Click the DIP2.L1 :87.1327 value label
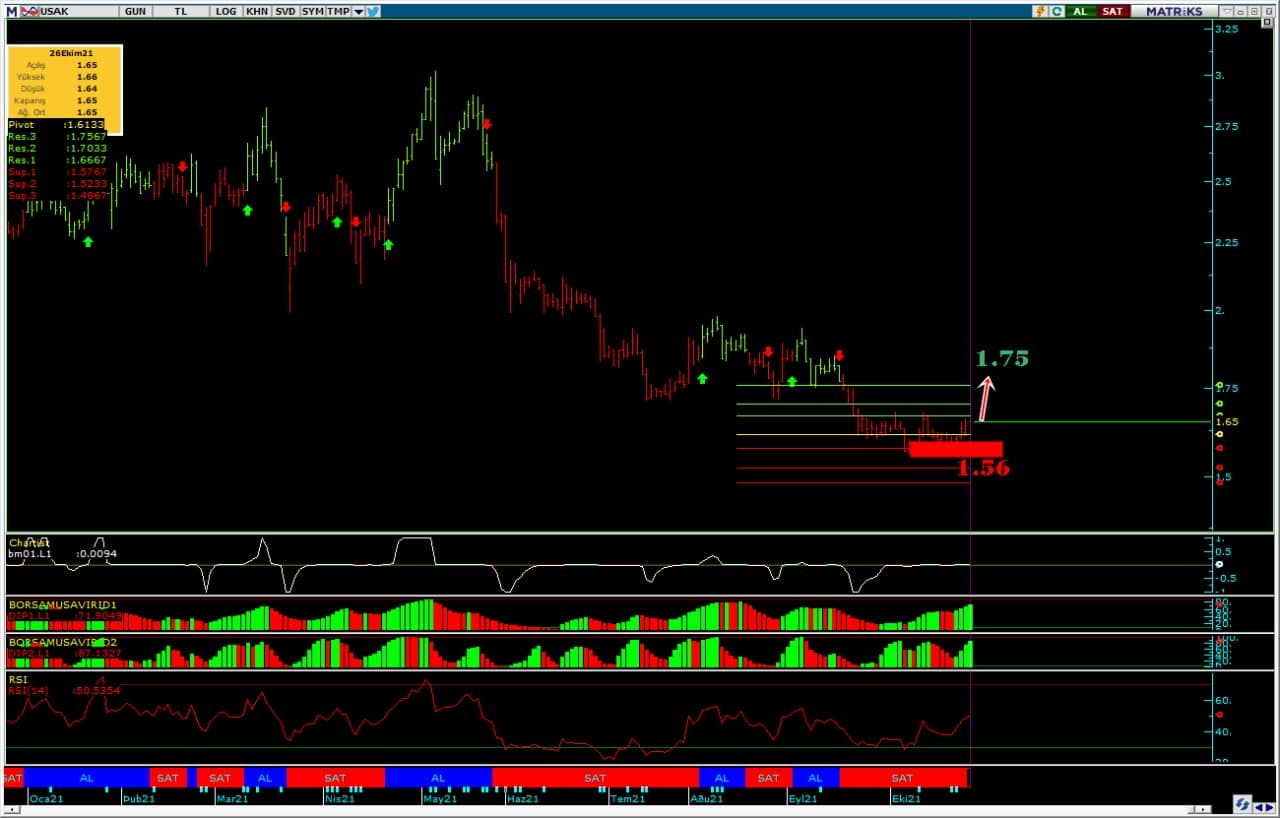 click(x=65, y=652)
